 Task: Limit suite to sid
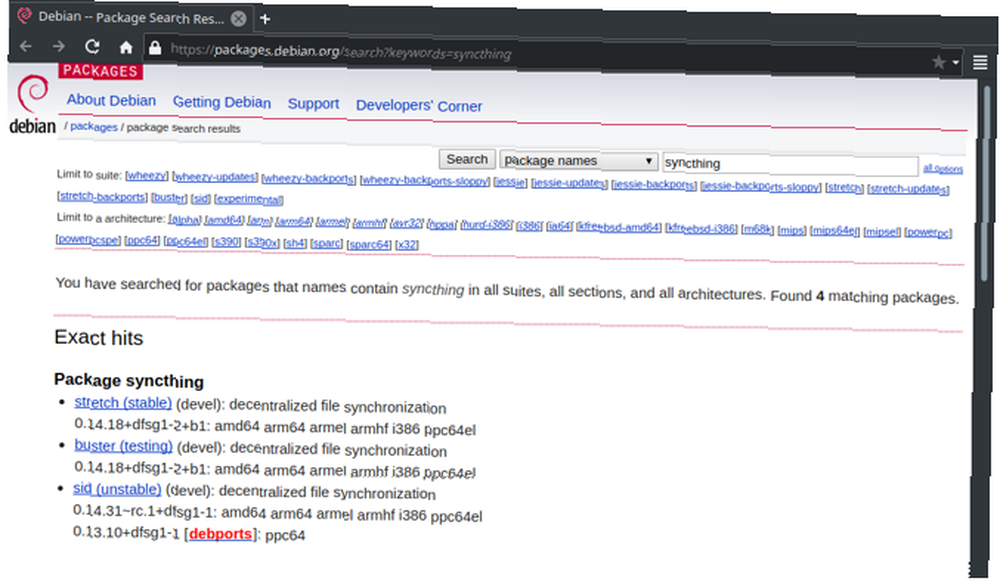(200, 198)
